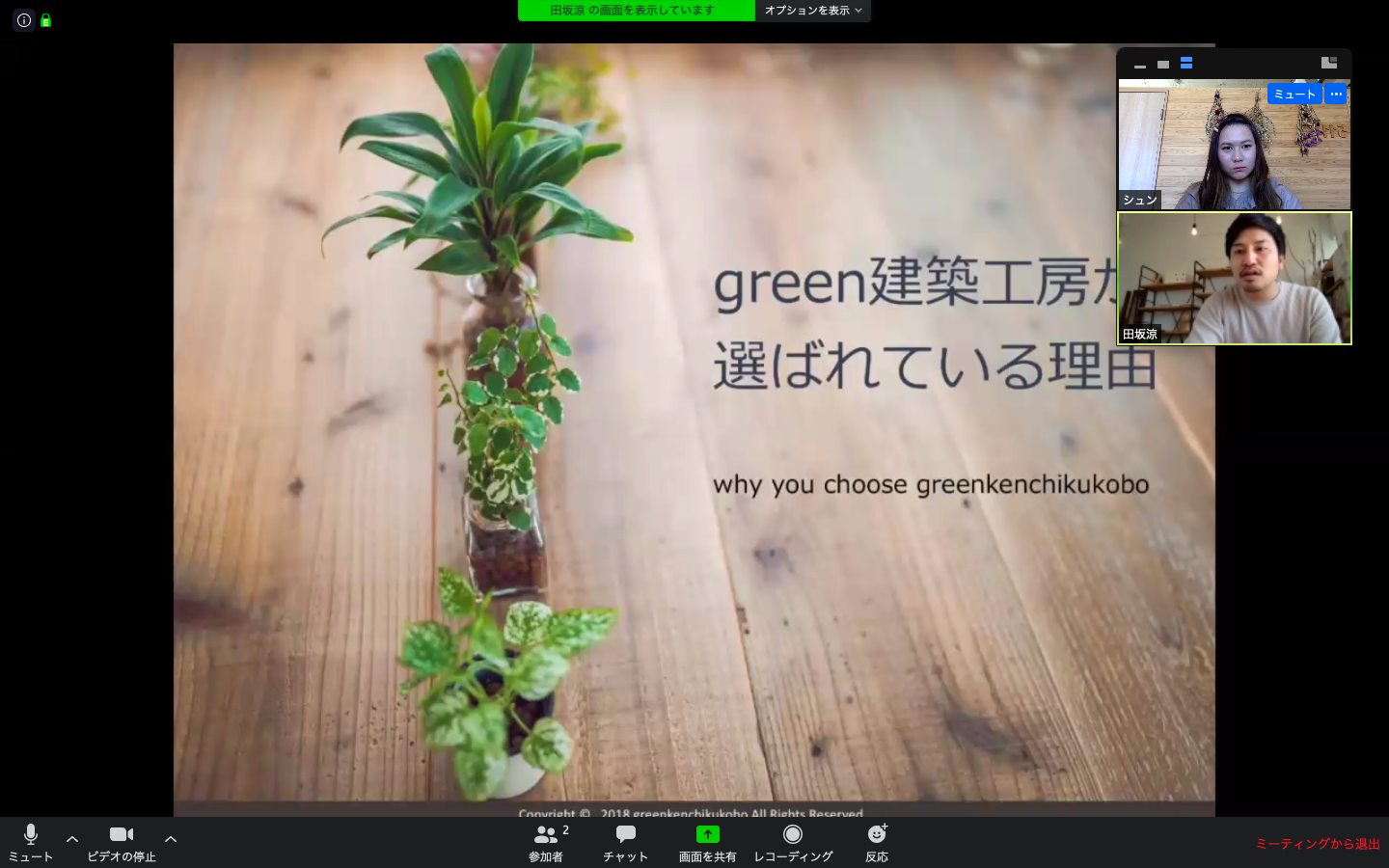Open the participants (参加者) panel
Viewport: 1389px width, 868px height.
tap(546, 835)
